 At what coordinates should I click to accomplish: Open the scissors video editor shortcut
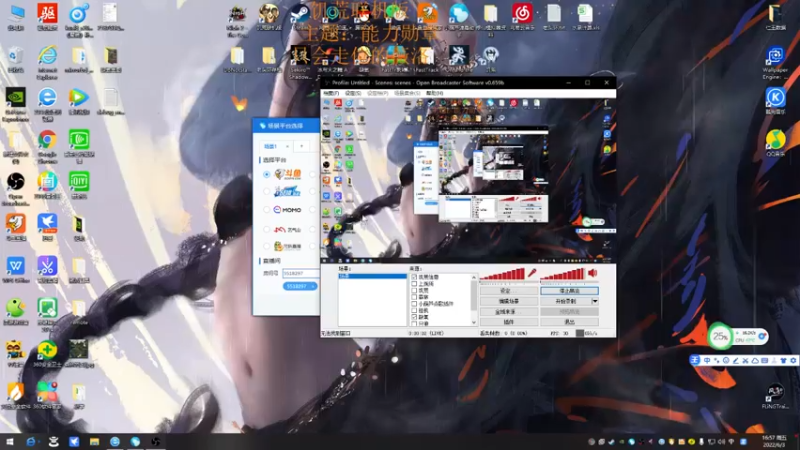coord(47,269)
